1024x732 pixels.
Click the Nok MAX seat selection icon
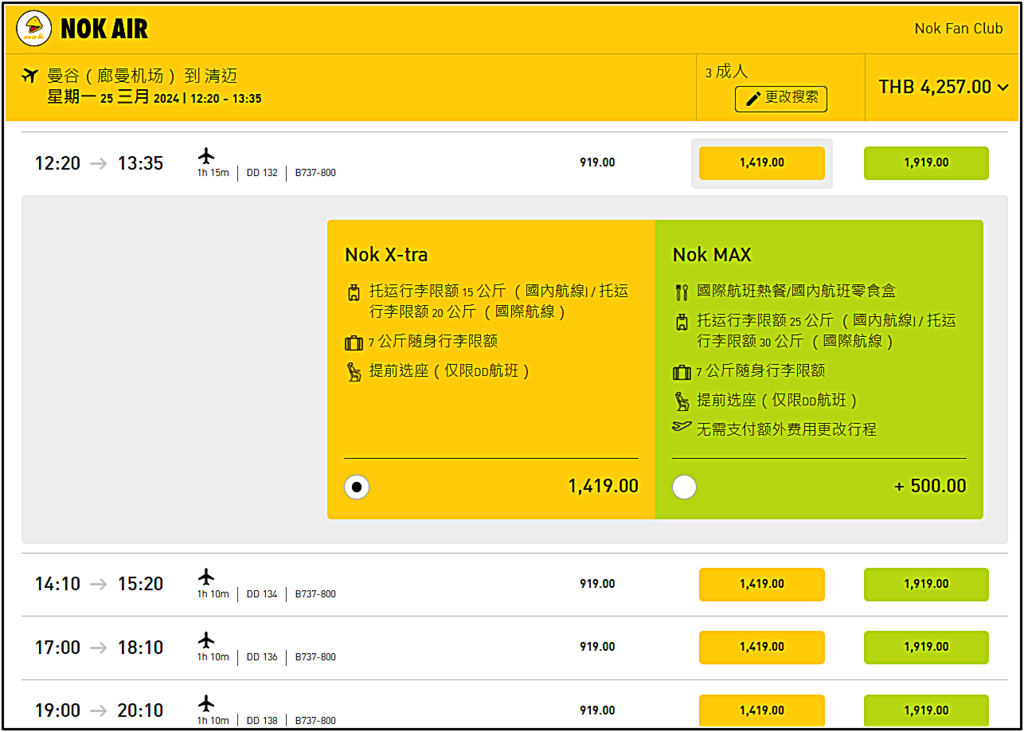pos(681,401)
